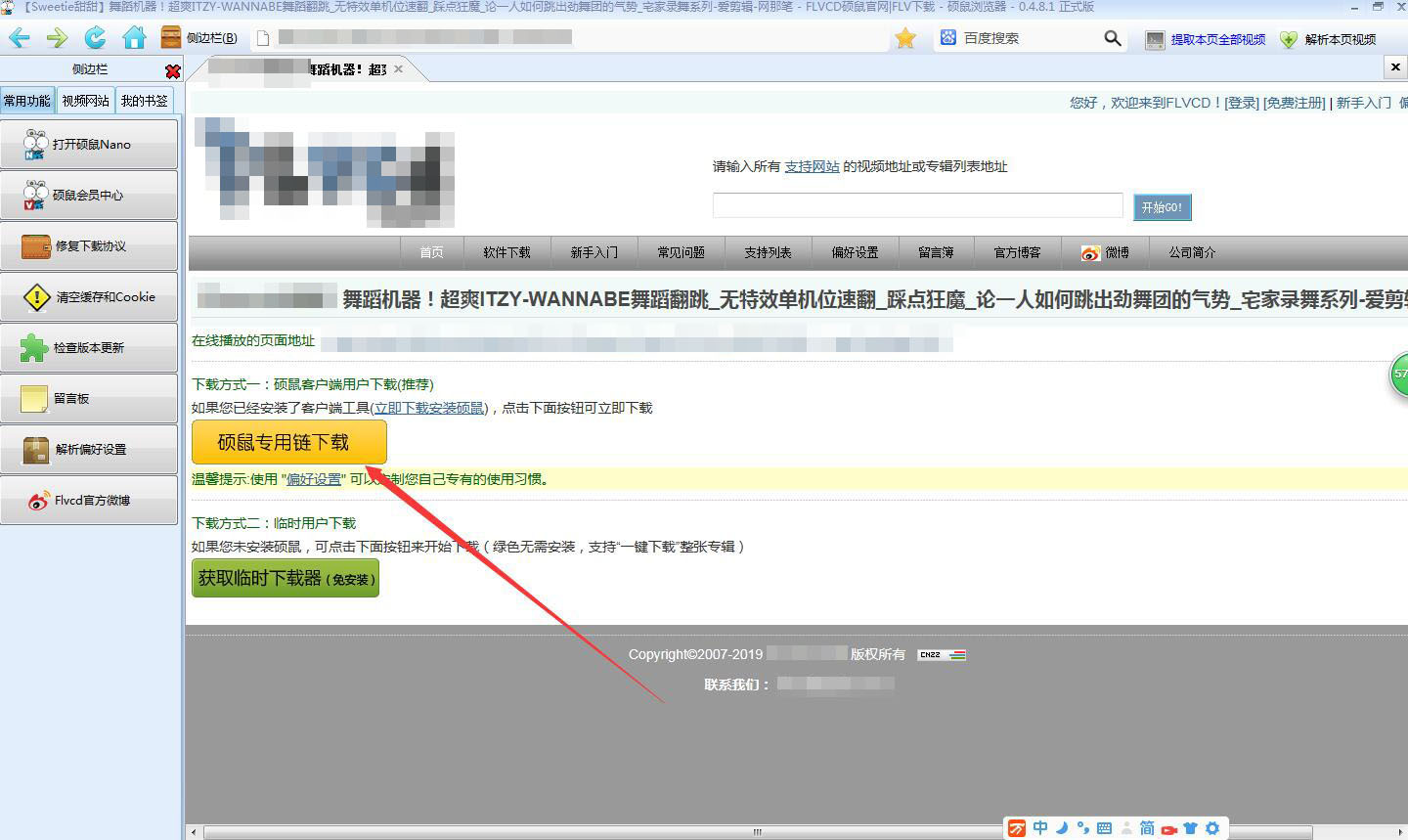Click 检查版本更新 in the sidebar
Viewport: 1408px width, 840px height.
[x=89, y=347]
